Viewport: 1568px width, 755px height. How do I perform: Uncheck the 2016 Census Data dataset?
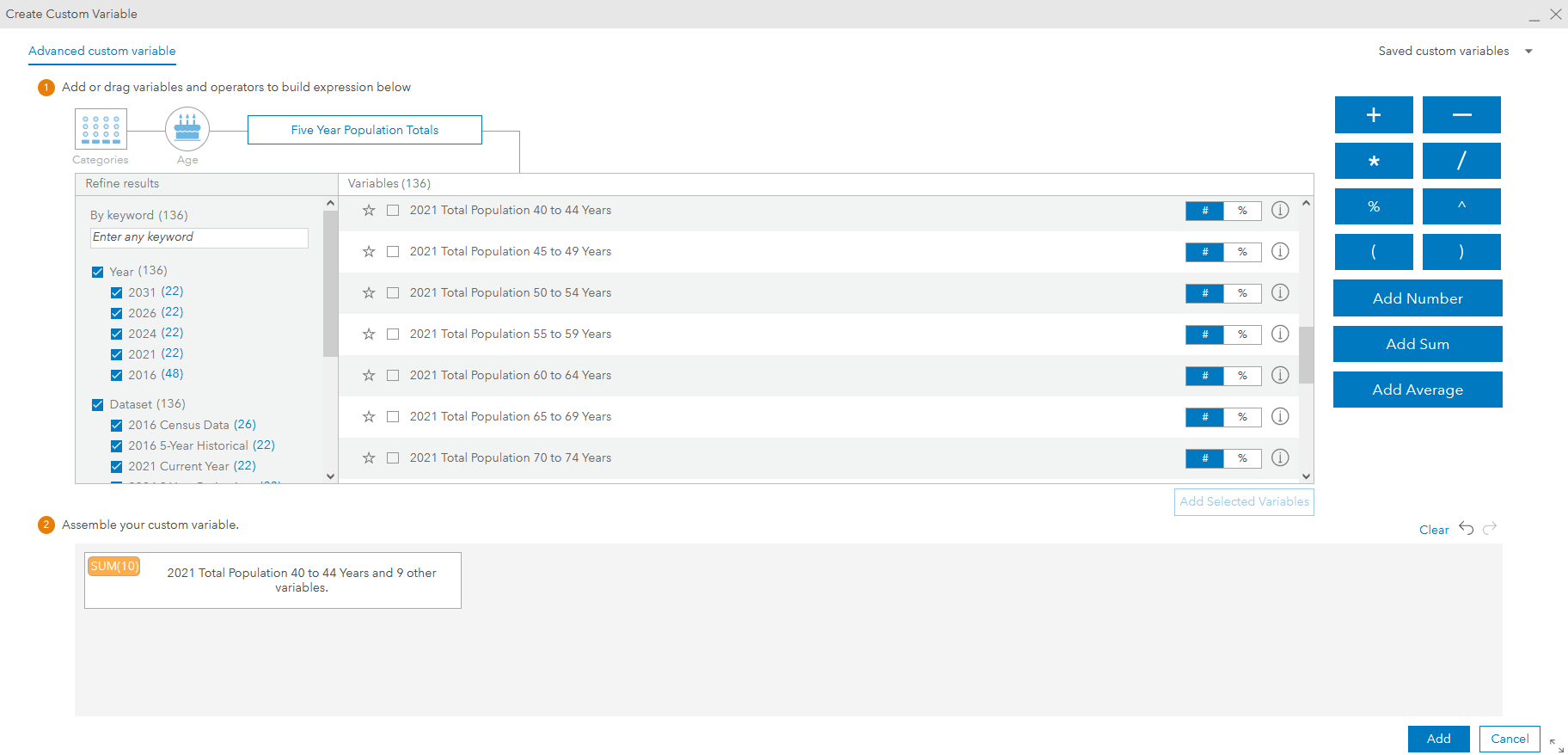tap(116, 425)
